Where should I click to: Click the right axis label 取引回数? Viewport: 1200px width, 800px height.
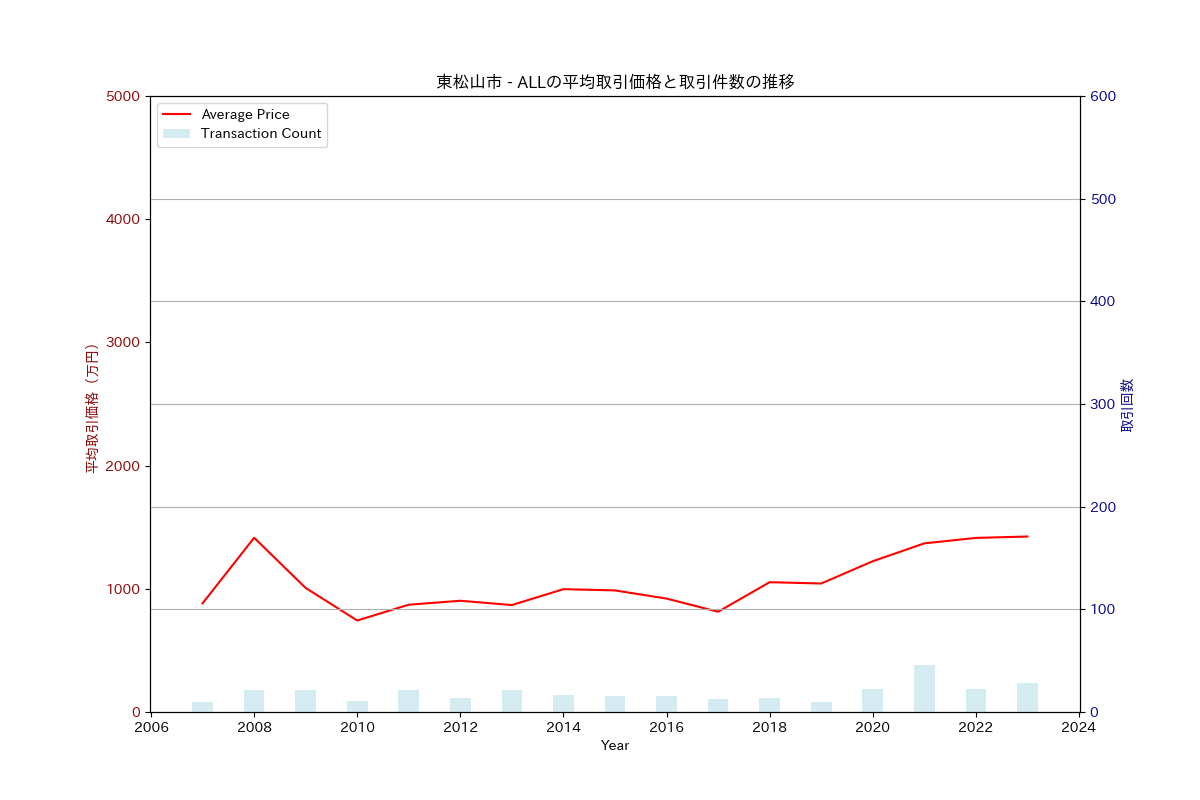coord(1127,405)
